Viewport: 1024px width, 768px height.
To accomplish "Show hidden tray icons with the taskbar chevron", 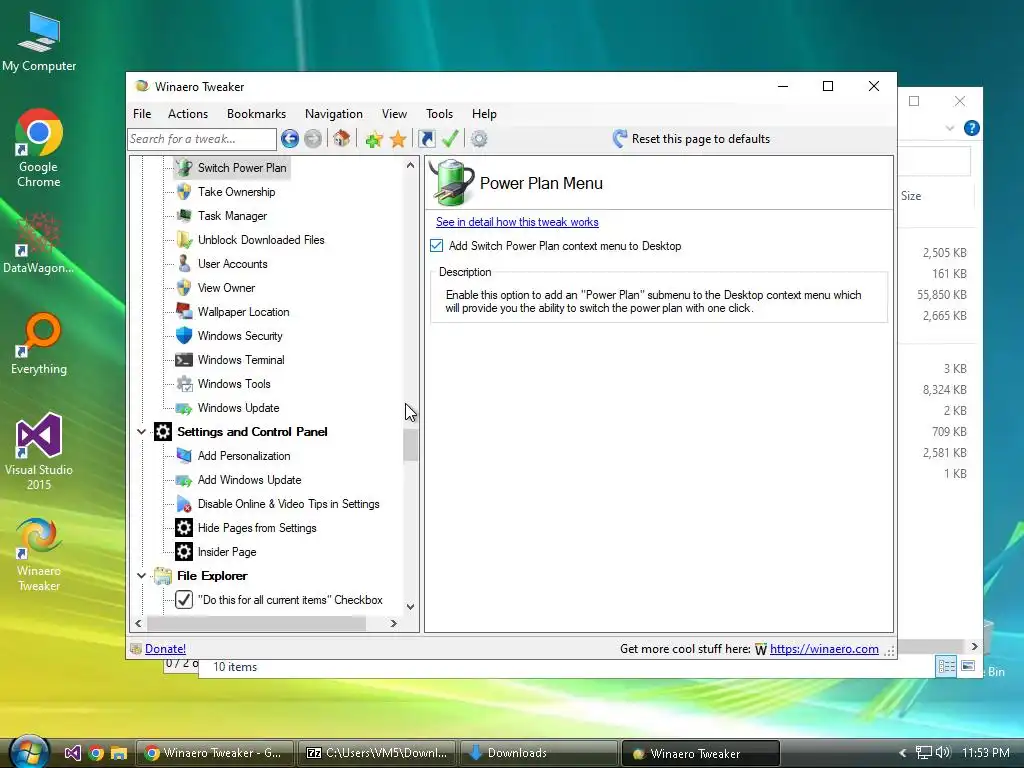I will click(x=903, y=753).
